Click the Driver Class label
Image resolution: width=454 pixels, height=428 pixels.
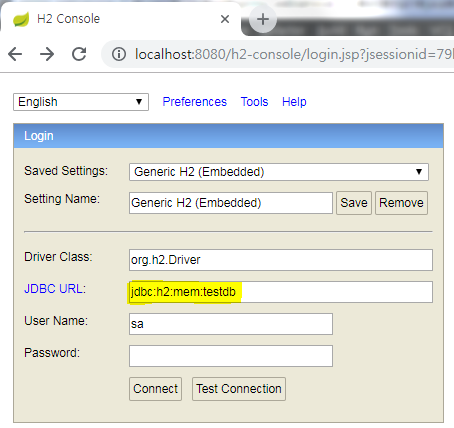(58, 257)
